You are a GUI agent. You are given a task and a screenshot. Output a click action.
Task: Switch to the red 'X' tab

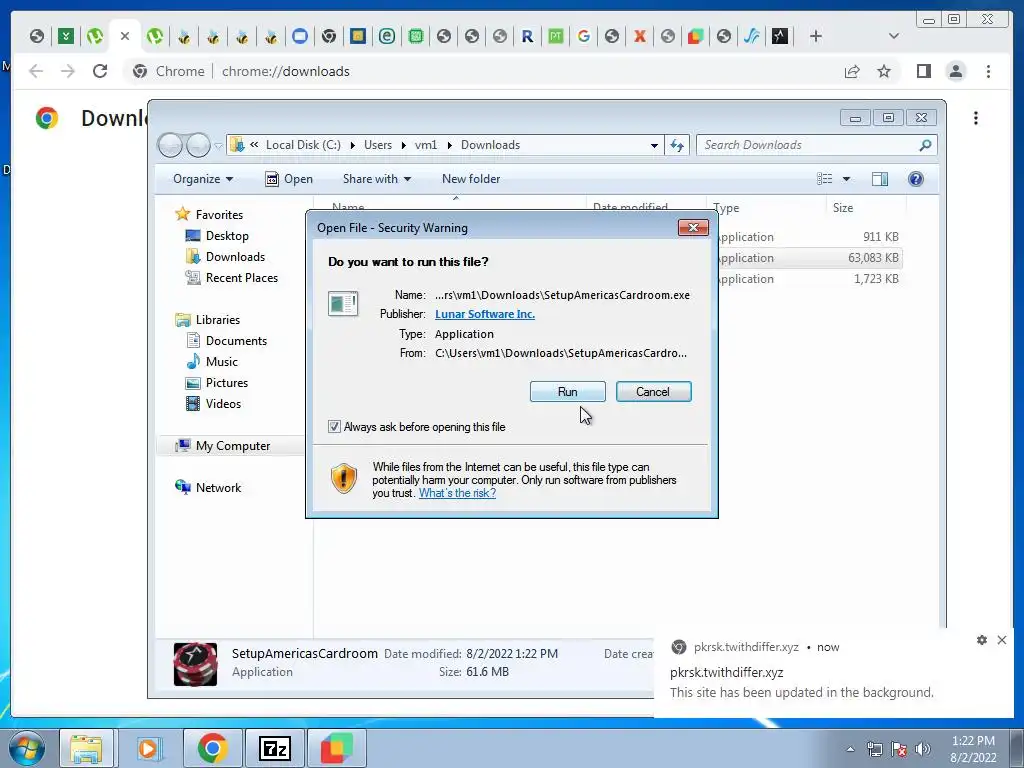(x=640, y=37)
